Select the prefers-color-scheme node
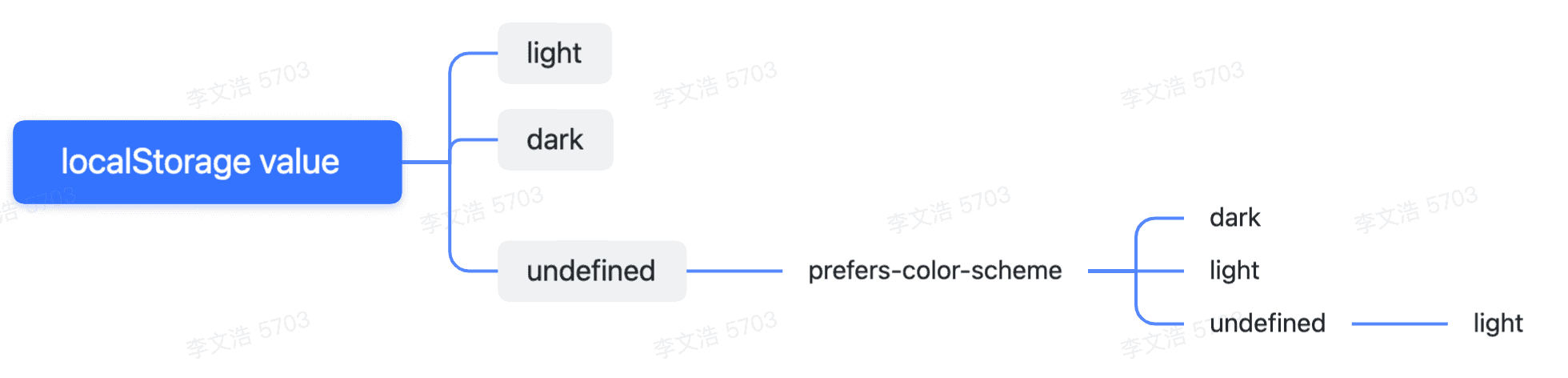The image size is (1568, 378). tap(934, 271)
